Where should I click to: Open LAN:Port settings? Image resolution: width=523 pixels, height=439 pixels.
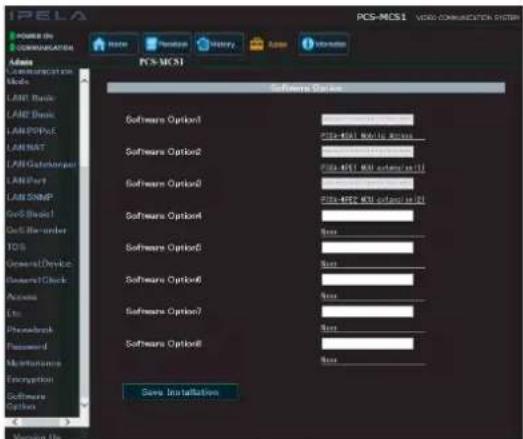click(26, 180)
